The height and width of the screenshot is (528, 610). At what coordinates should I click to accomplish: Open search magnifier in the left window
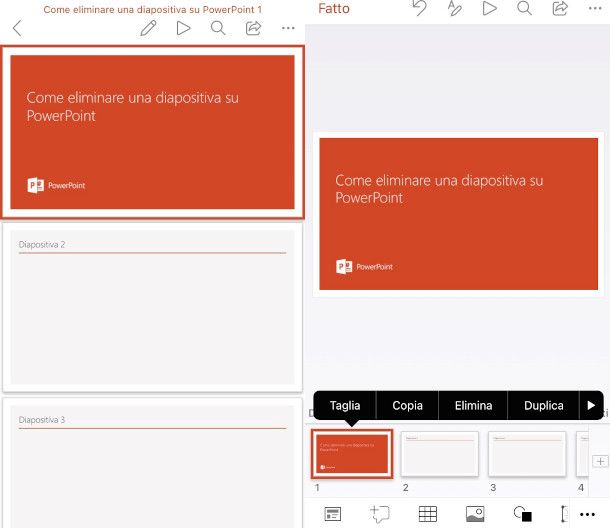218,28
